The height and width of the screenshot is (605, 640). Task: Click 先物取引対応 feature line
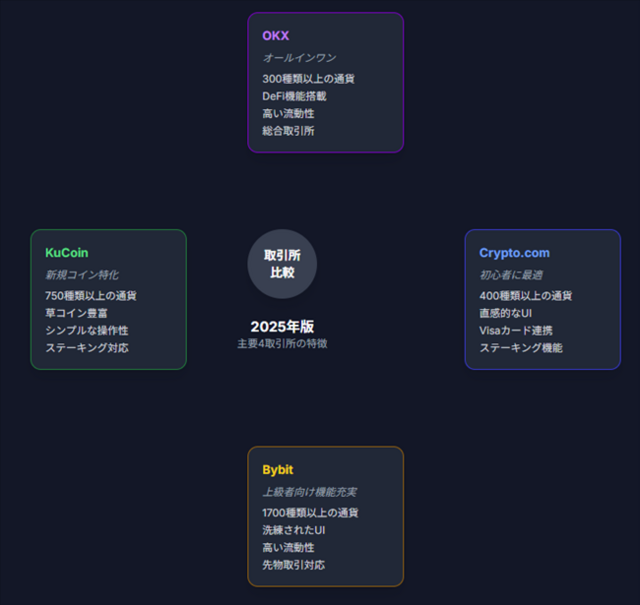tap(293, 565)
